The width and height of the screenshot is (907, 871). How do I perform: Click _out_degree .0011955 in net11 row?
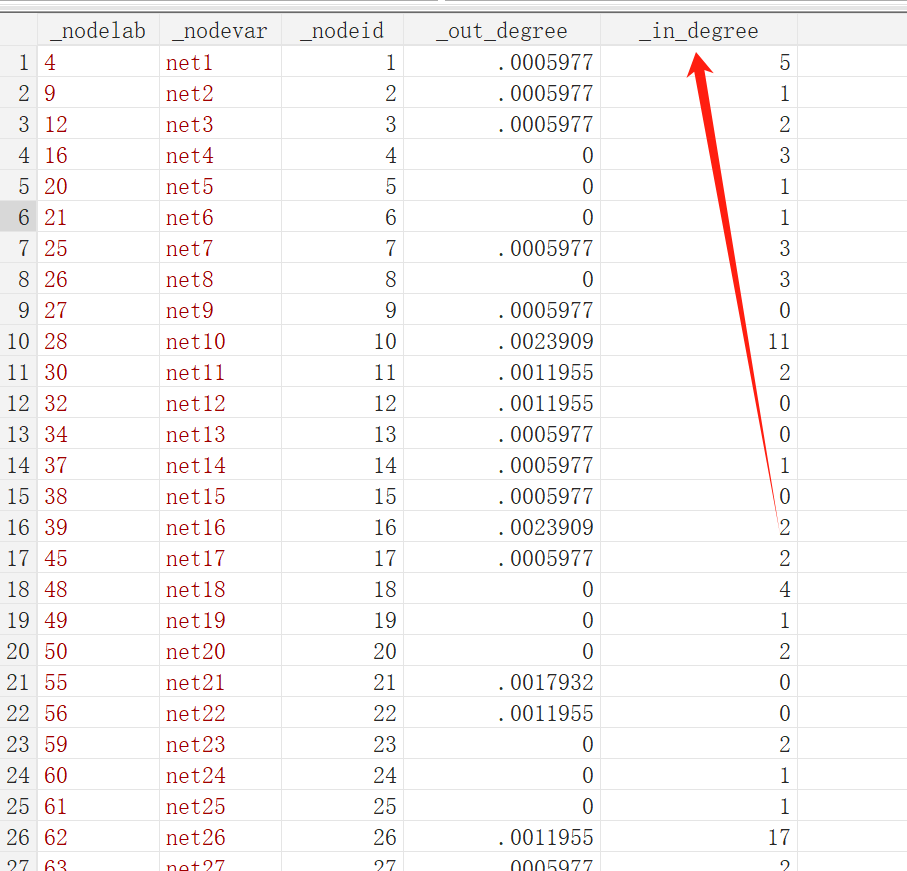tap(502, 372)
